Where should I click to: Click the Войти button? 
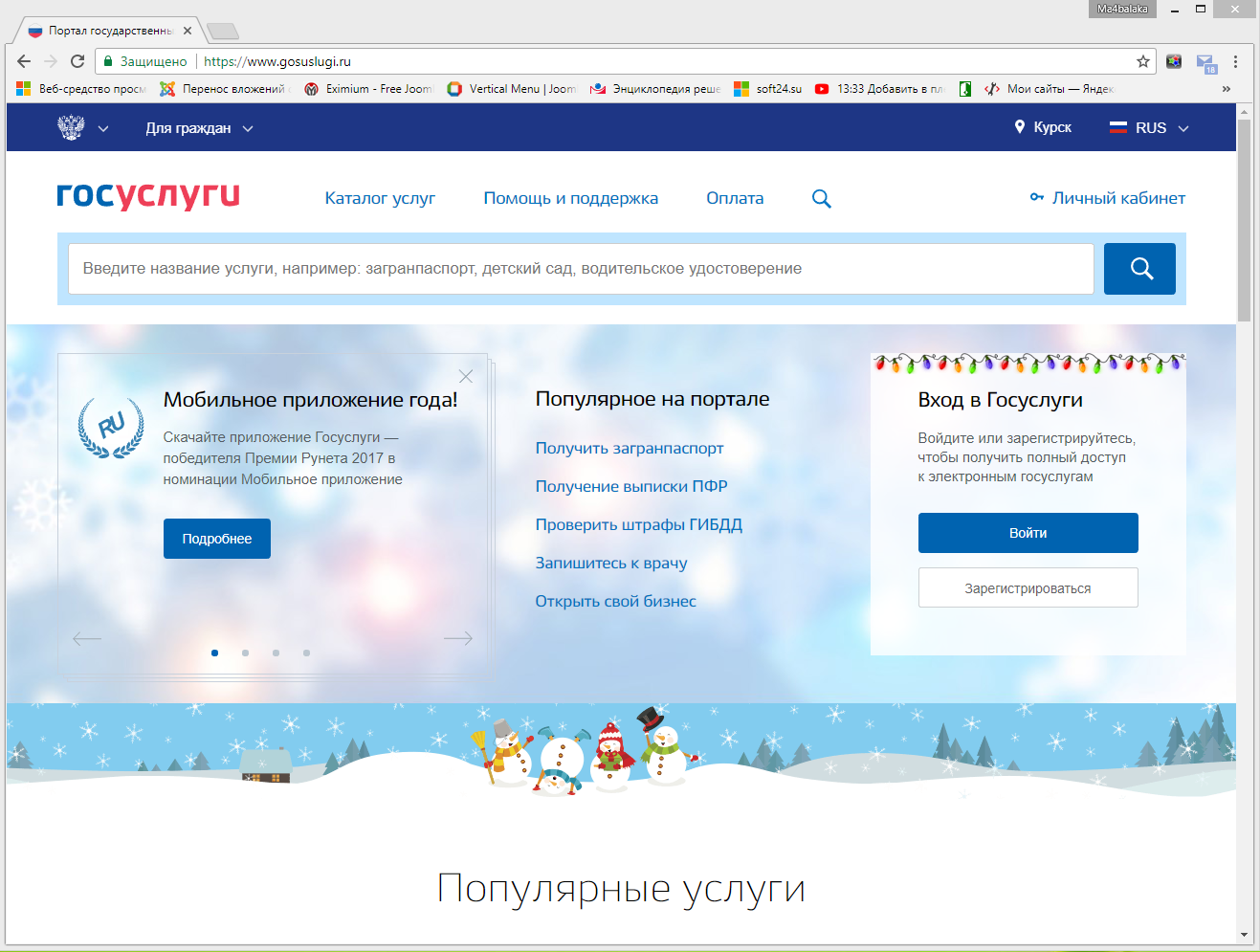pos(1028,533)
